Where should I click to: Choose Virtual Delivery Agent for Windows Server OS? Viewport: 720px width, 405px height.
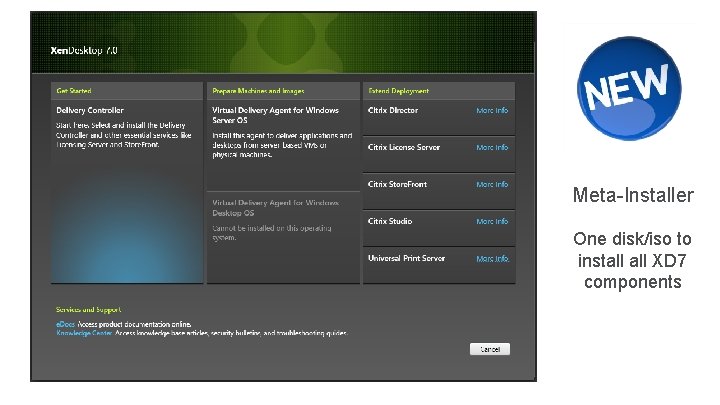tap(283, 146)
